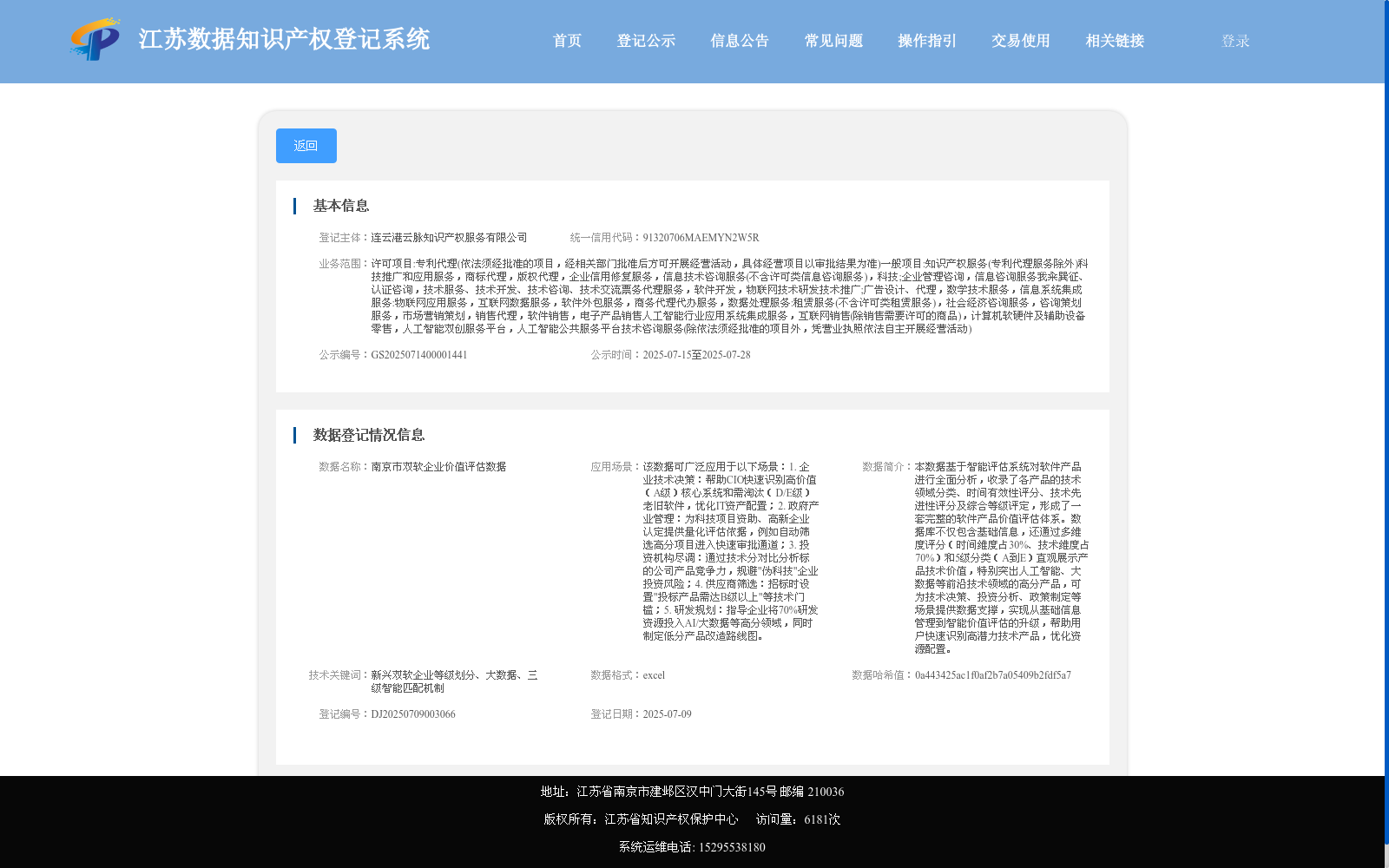Select company name 连云港云脉知识产权服务有限公司
This screenshot has height=868, width=1389.
pyautogui.click(x=449, y=238)
